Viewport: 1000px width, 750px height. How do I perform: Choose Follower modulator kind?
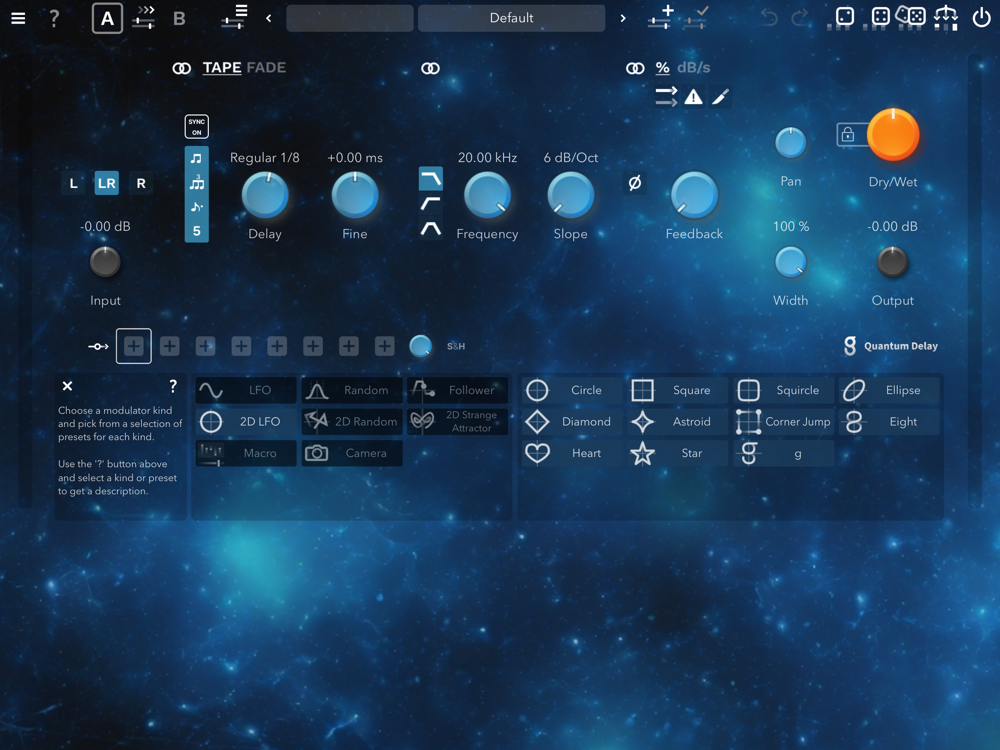458,390
